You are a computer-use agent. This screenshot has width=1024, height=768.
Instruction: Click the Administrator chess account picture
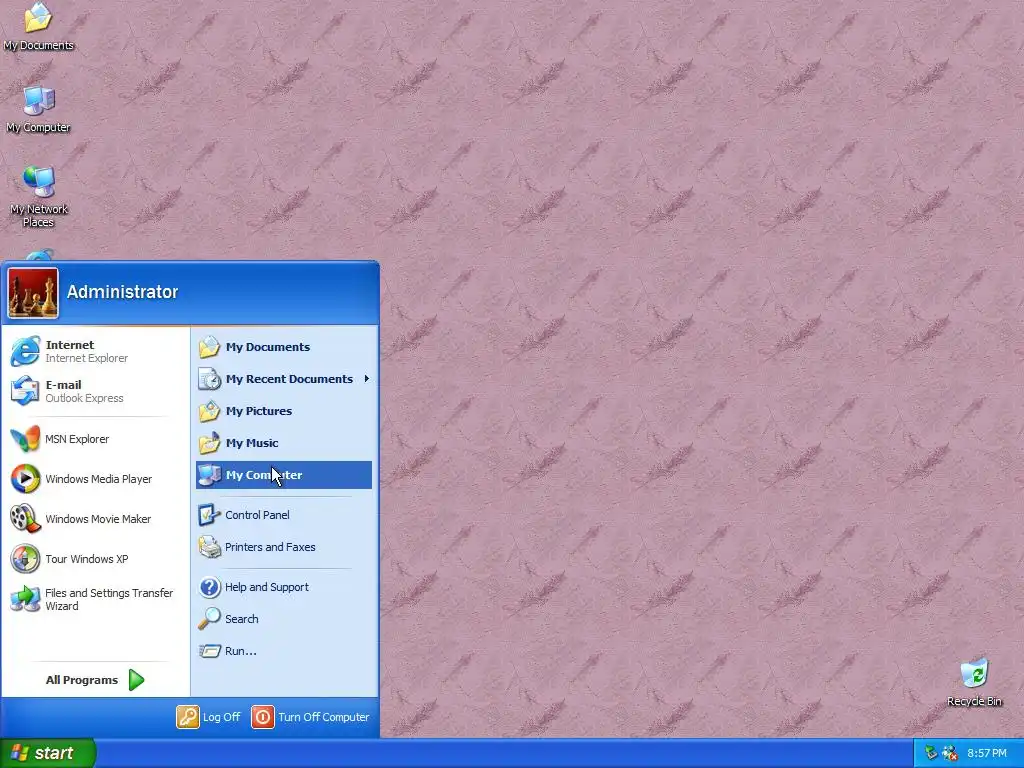(33, 293)
